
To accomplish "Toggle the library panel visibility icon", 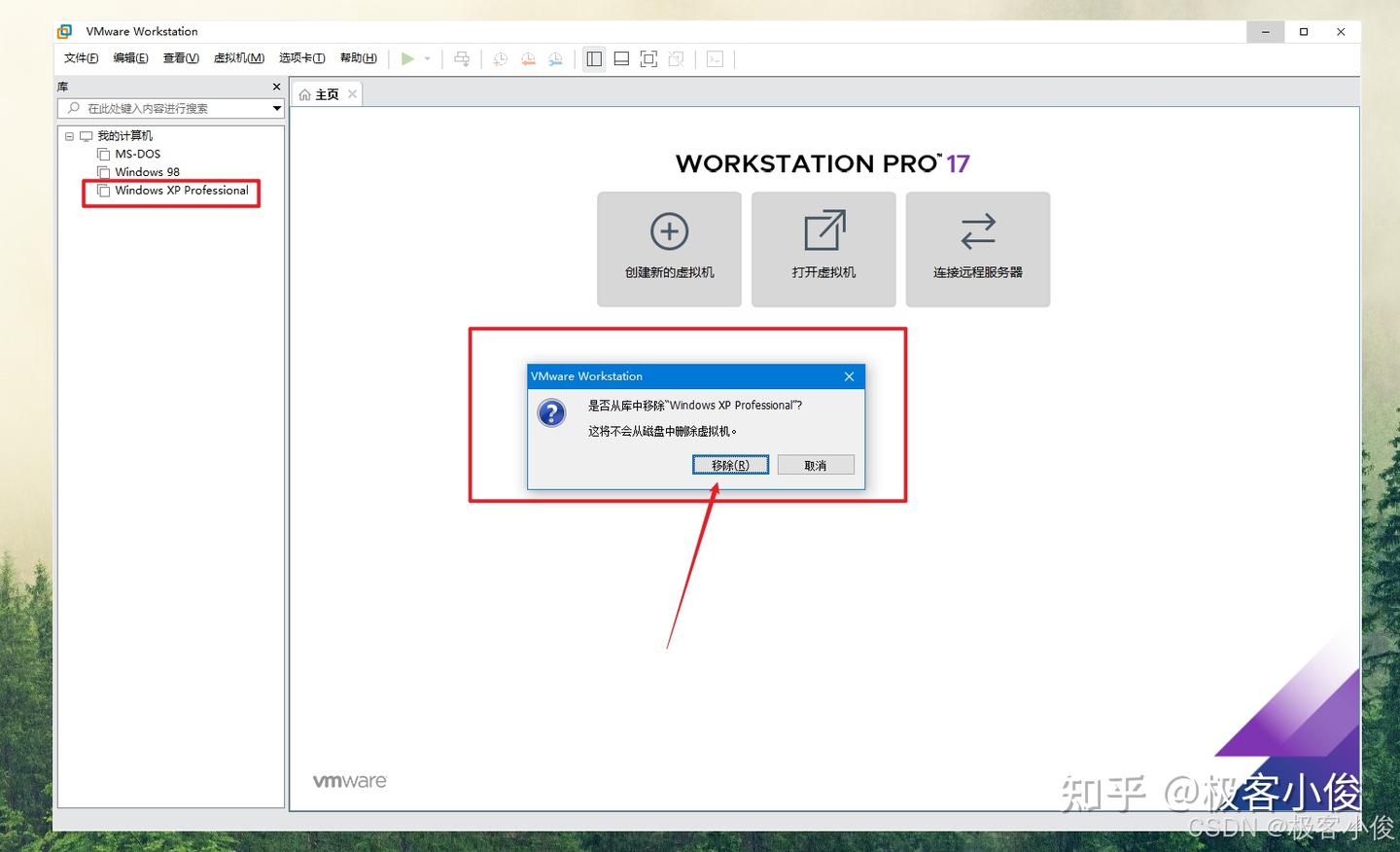I will point(594,58).
